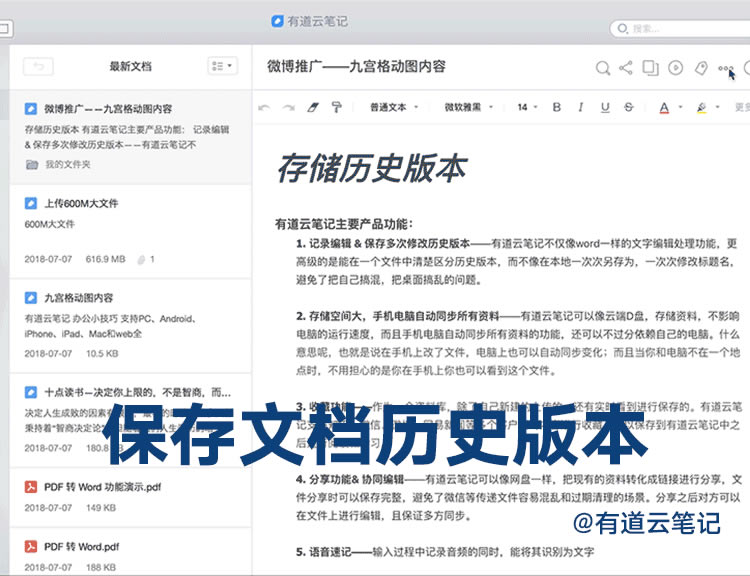The height and width of the screenshot is (576, 750).
Task: Undo the last edit in toolbar
Action: tap(264, 108)
